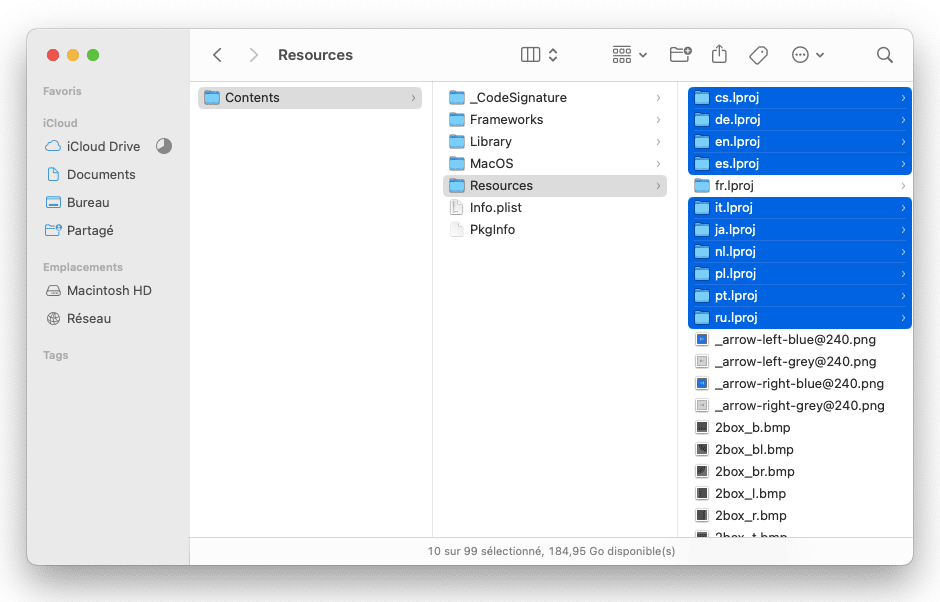The height and width of the screenshot is (602, 940).
Task: Select the 2box_l.bmp file
Action: tap(800, 493)
